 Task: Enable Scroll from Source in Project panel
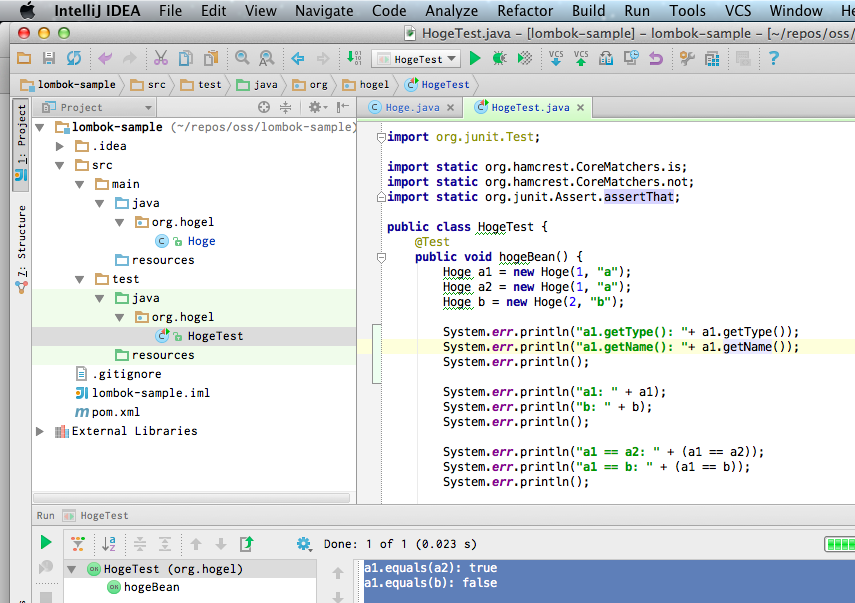click(x=263, y=107)
